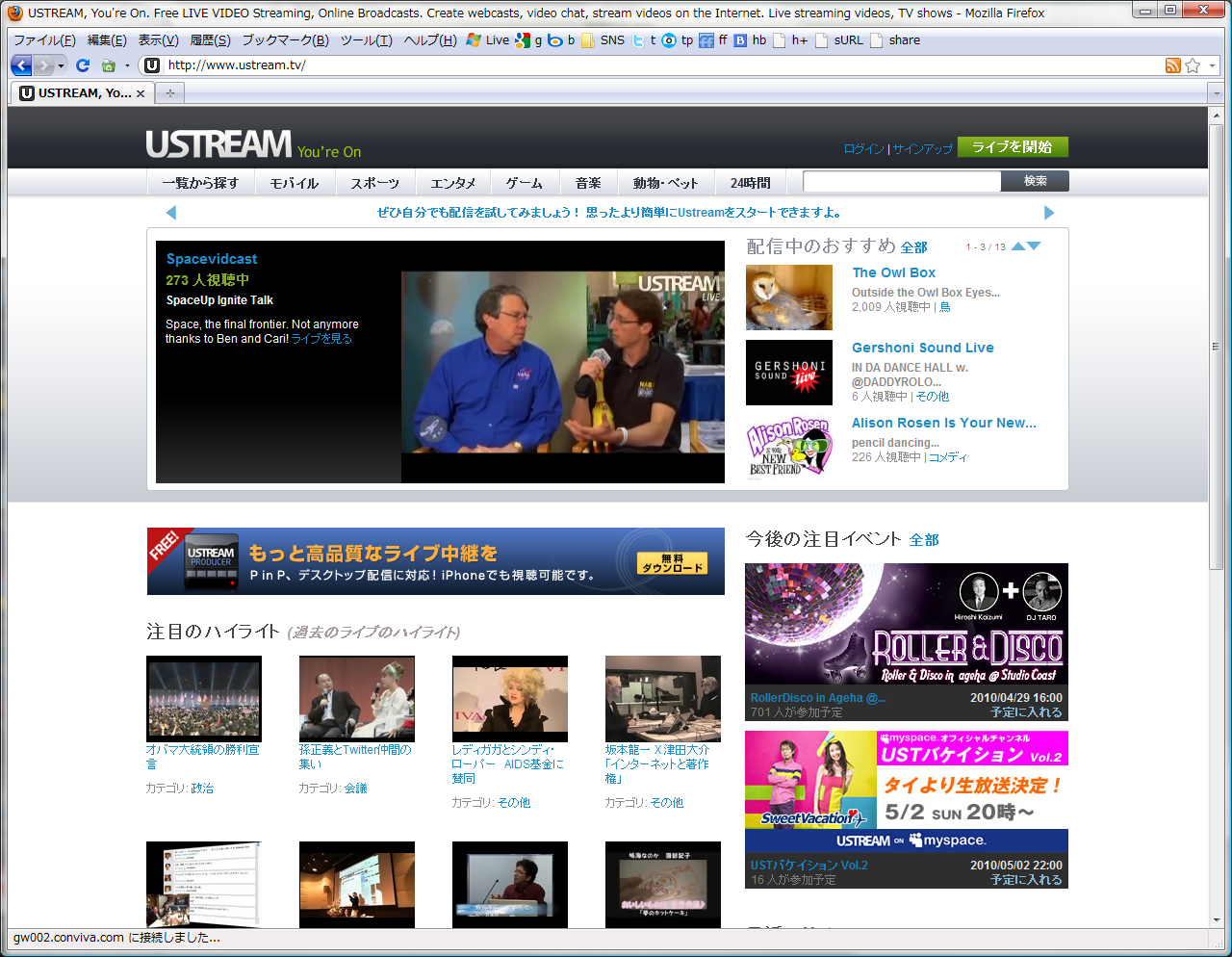Viewport: 1232px width, 957px height.
Task: Page down the recommended list arrow
Action: (x=1034, y=246)
